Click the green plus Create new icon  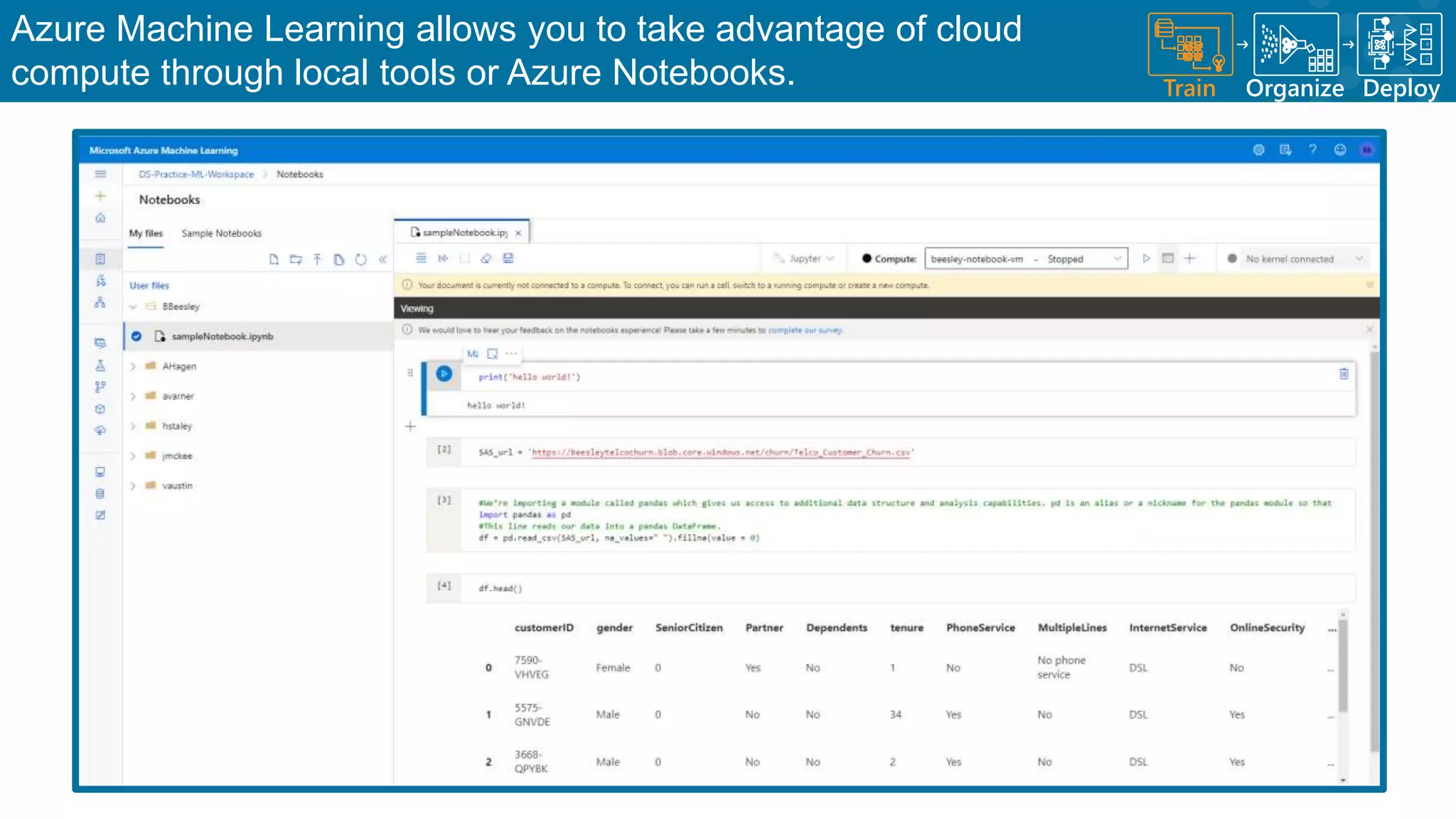(x=100, y=196)
